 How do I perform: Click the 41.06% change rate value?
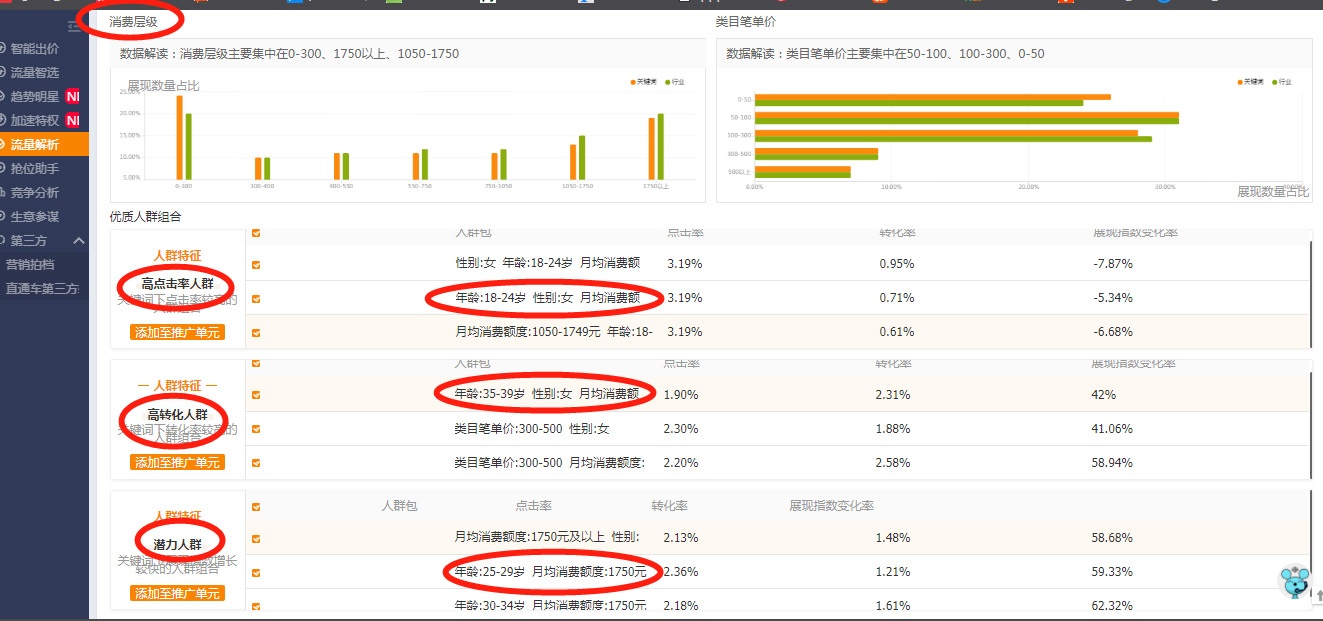click(1112, 429)
